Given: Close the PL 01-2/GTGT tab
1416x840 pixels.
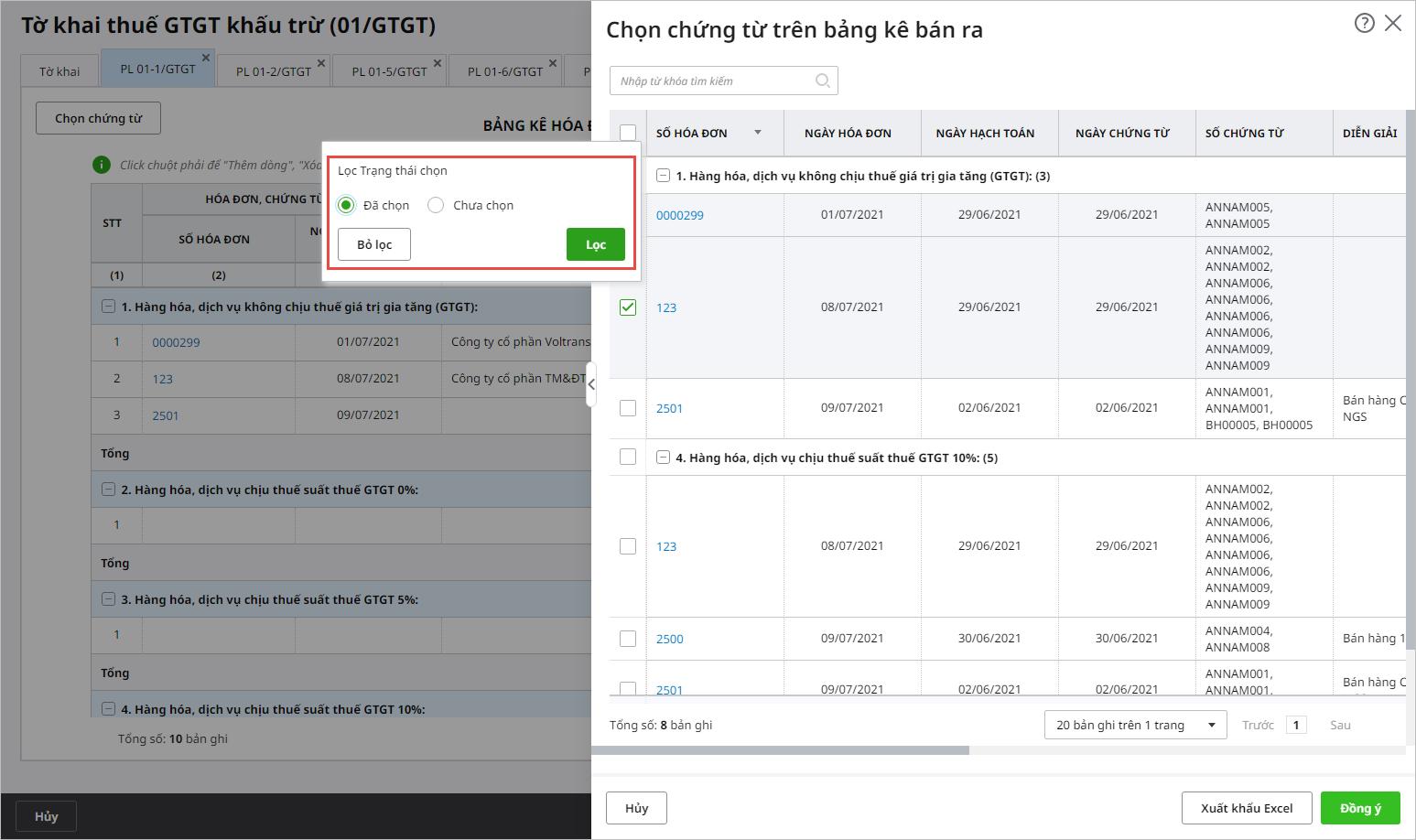Looking at the screenshot, I should (321, 63).
